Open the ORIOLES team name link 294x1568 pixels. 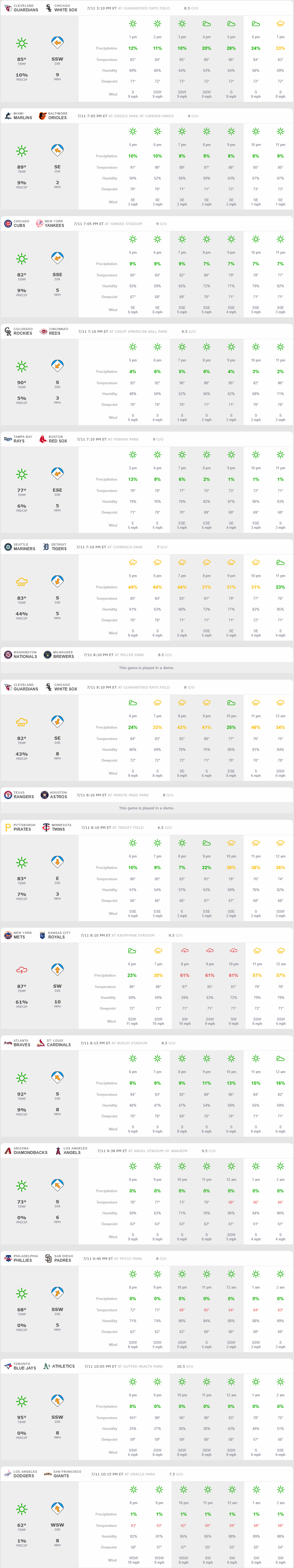tap(57, 118)
